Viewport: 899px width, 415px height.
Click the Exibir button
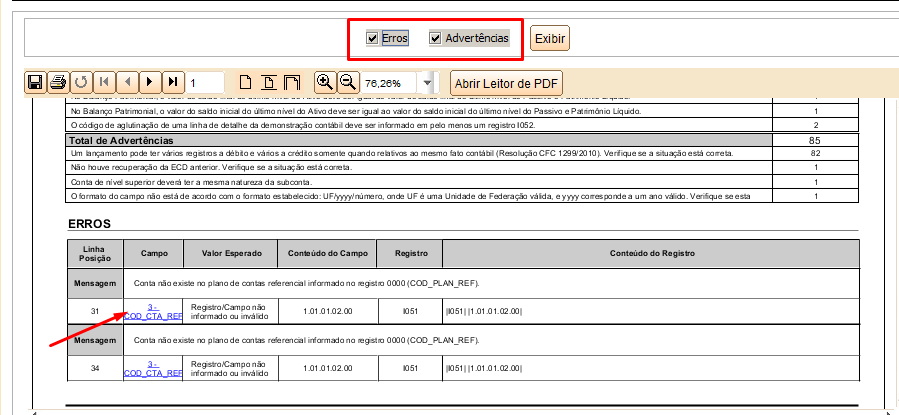coord(550,38)
